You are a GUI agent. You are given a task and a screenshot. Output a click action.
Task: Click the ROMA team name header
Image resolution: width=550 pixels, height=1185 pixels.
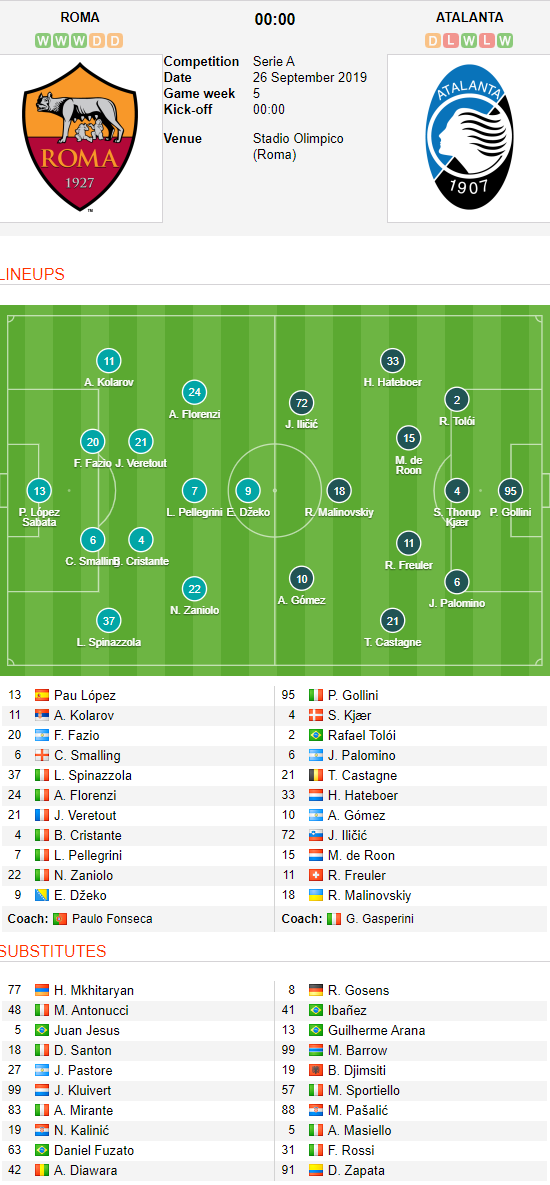point(79,17)
